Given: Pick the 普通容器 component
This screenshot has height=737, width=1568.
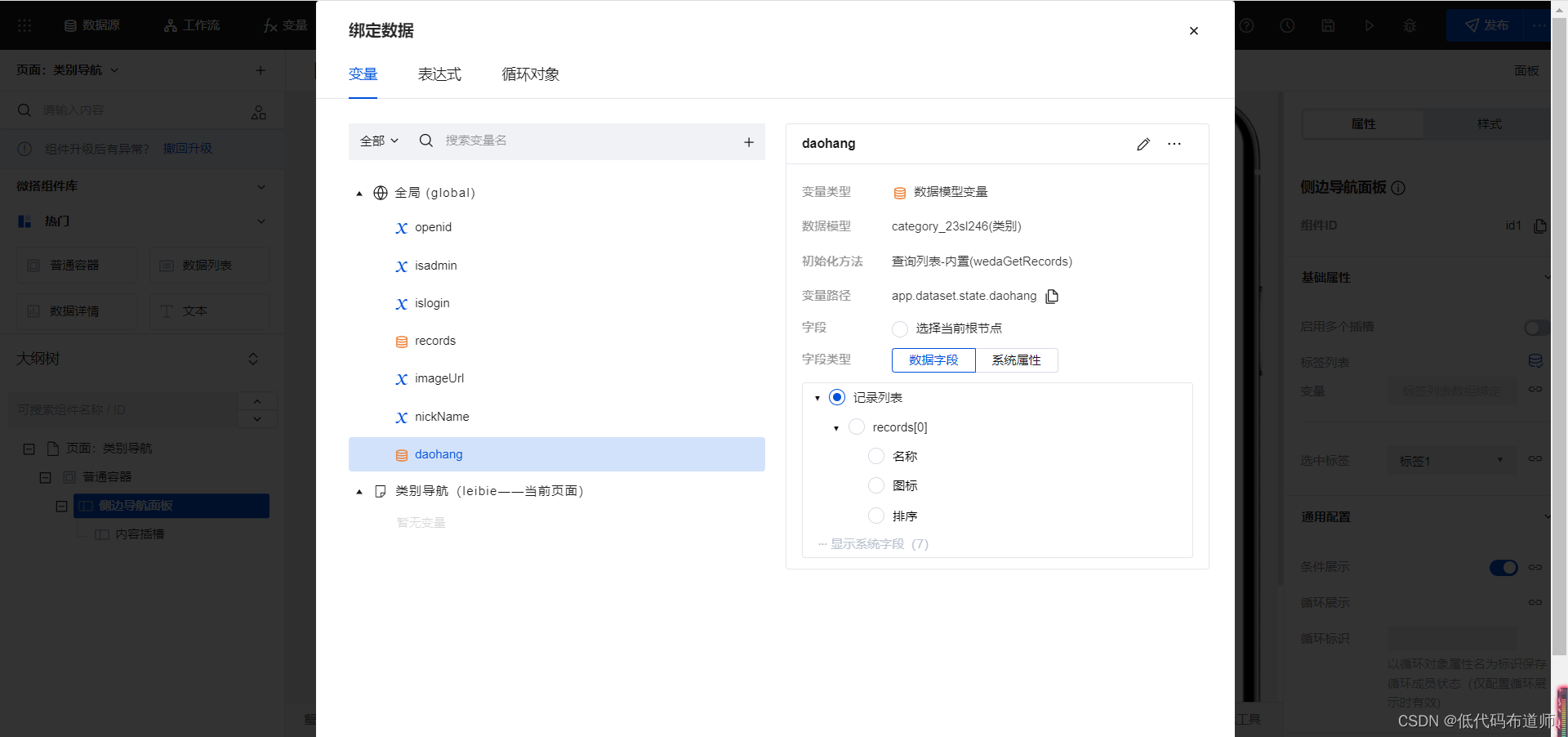Looking at the screenshot, I should [x=77, y=266].
